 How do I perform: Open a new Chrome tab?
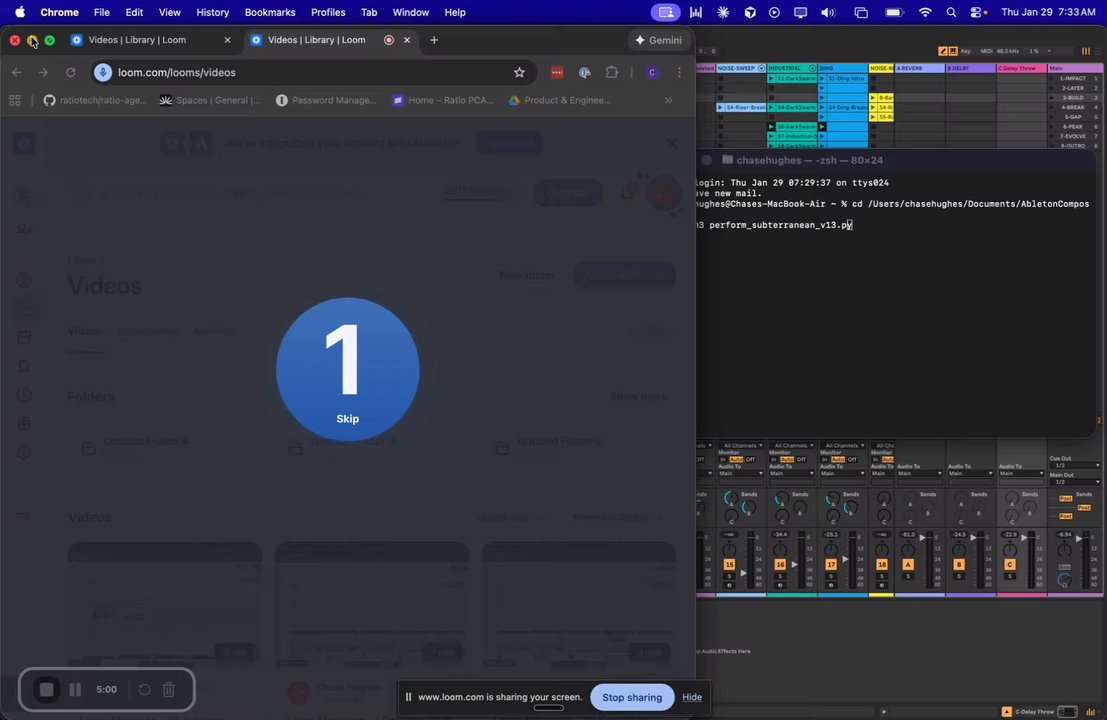pos(434,40)
